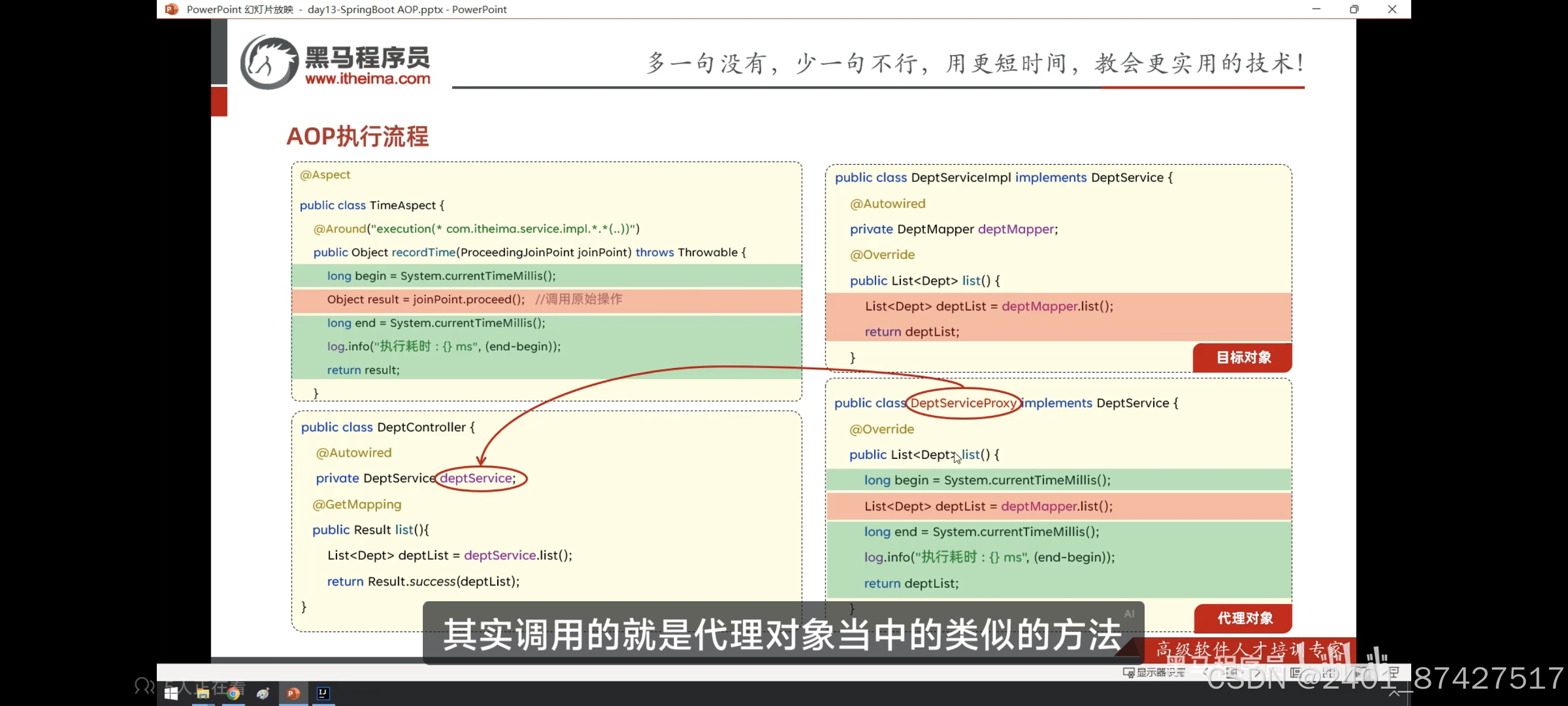The width and height of the screenshot is (1568, 706).
Task: Switch to IntelliJ IDEA on taskbar
Action: (323, 693)
